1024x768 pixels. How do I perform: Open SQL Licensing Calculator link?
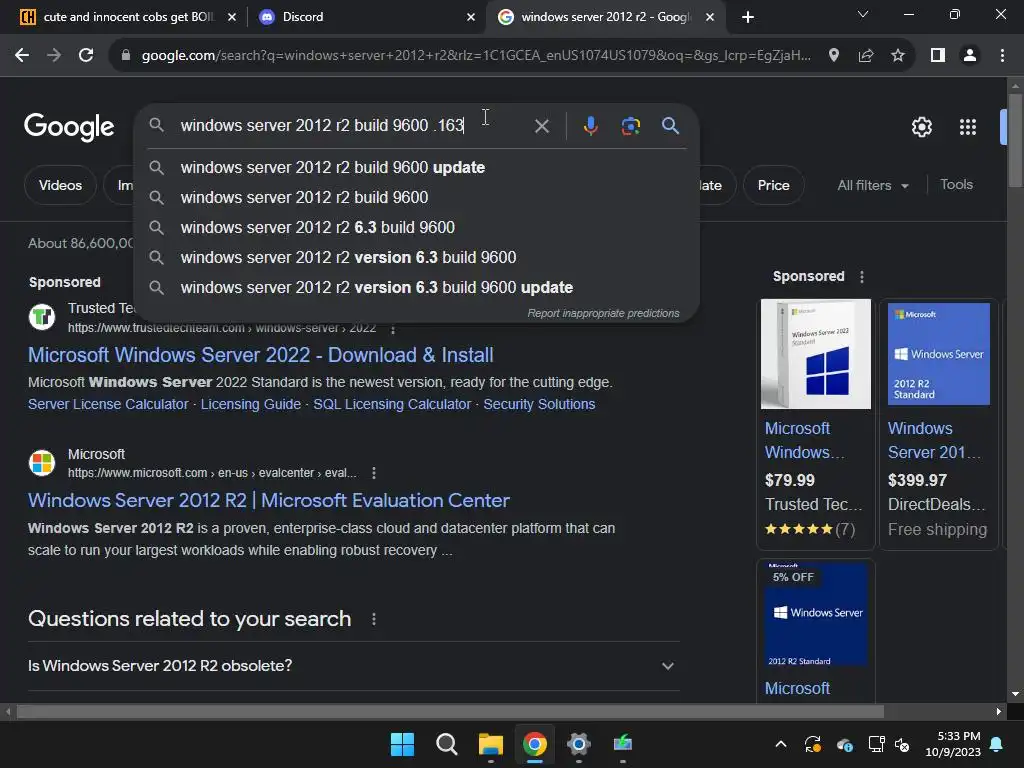pos(392,404)
